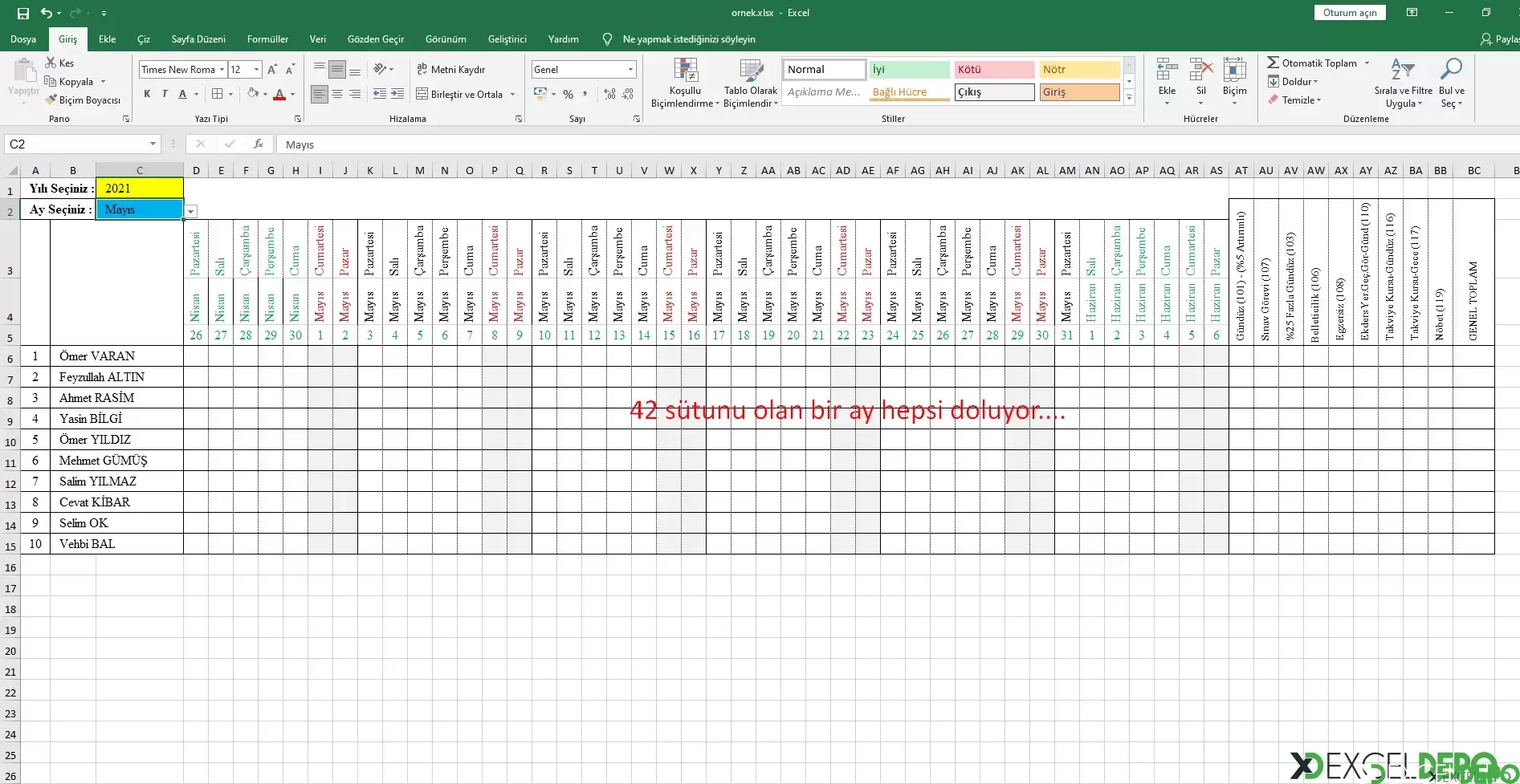Apply the Kötü cell style
The height and width of the screenshot is (784, 1520).
click(x=994, y=69)
